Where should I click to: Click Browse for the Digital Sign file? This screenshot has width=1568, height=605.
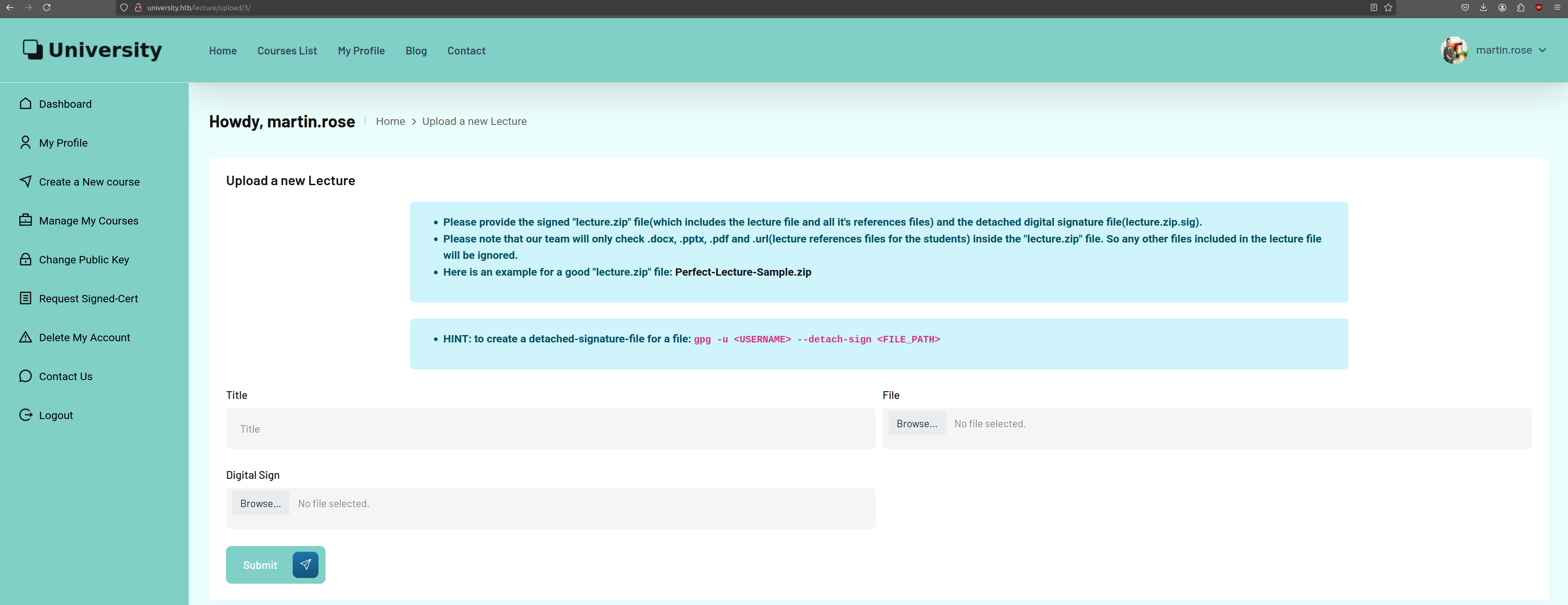click(x=260, y=503)
